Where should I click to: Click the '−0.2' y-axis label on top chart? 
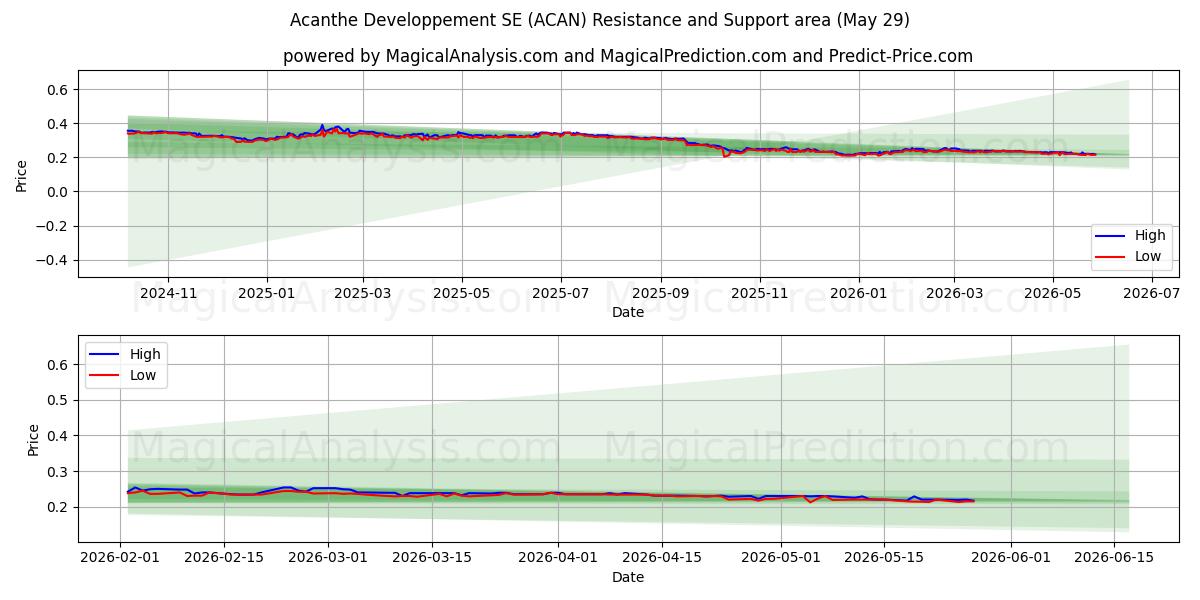(51, 226)
